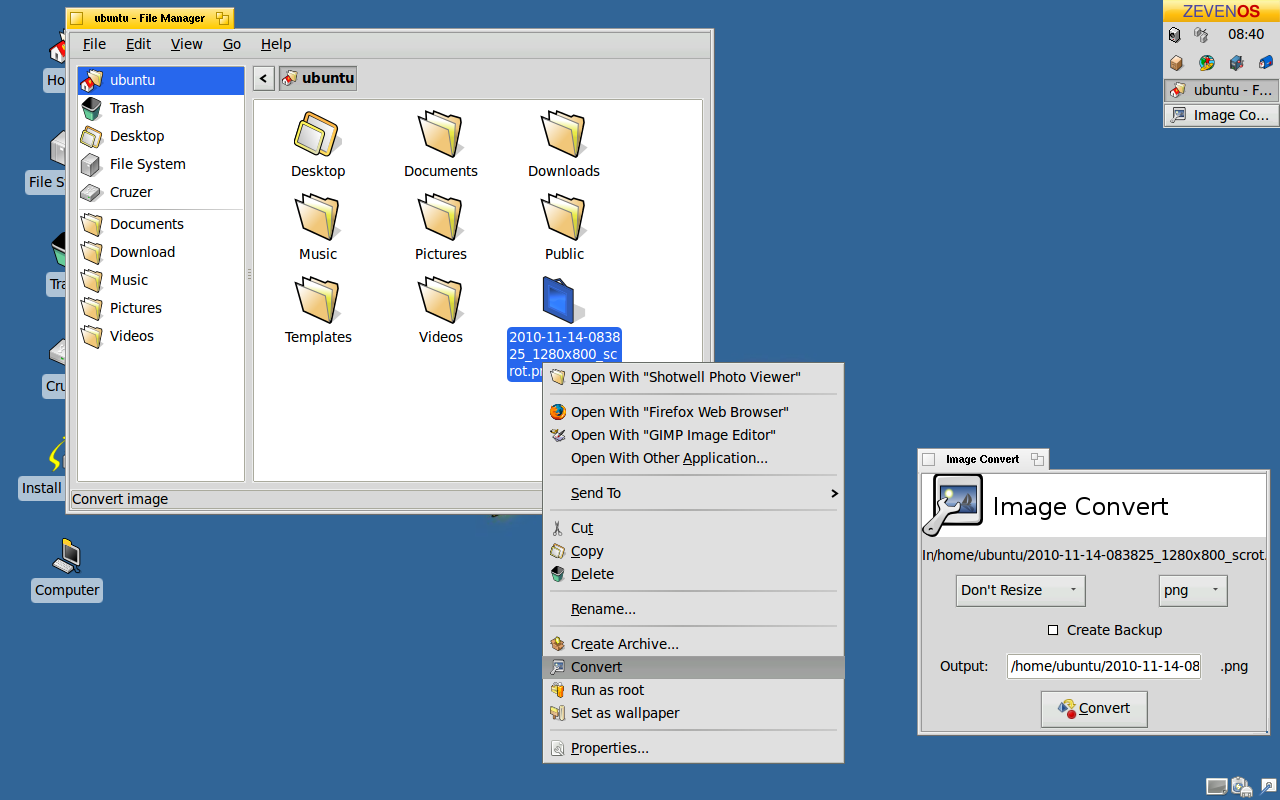Click the ubuntu path bar button
The width and height of the screenshot is (1280, 800).
(318, 78)
